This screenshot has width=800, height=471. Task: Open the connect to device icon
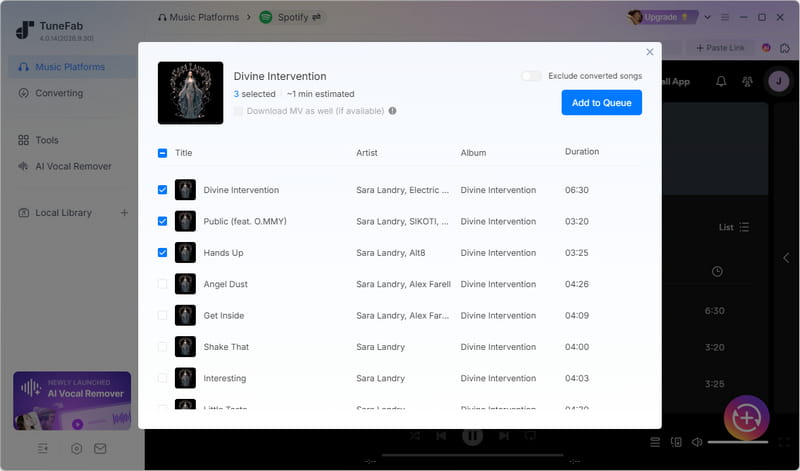[676, 442]
